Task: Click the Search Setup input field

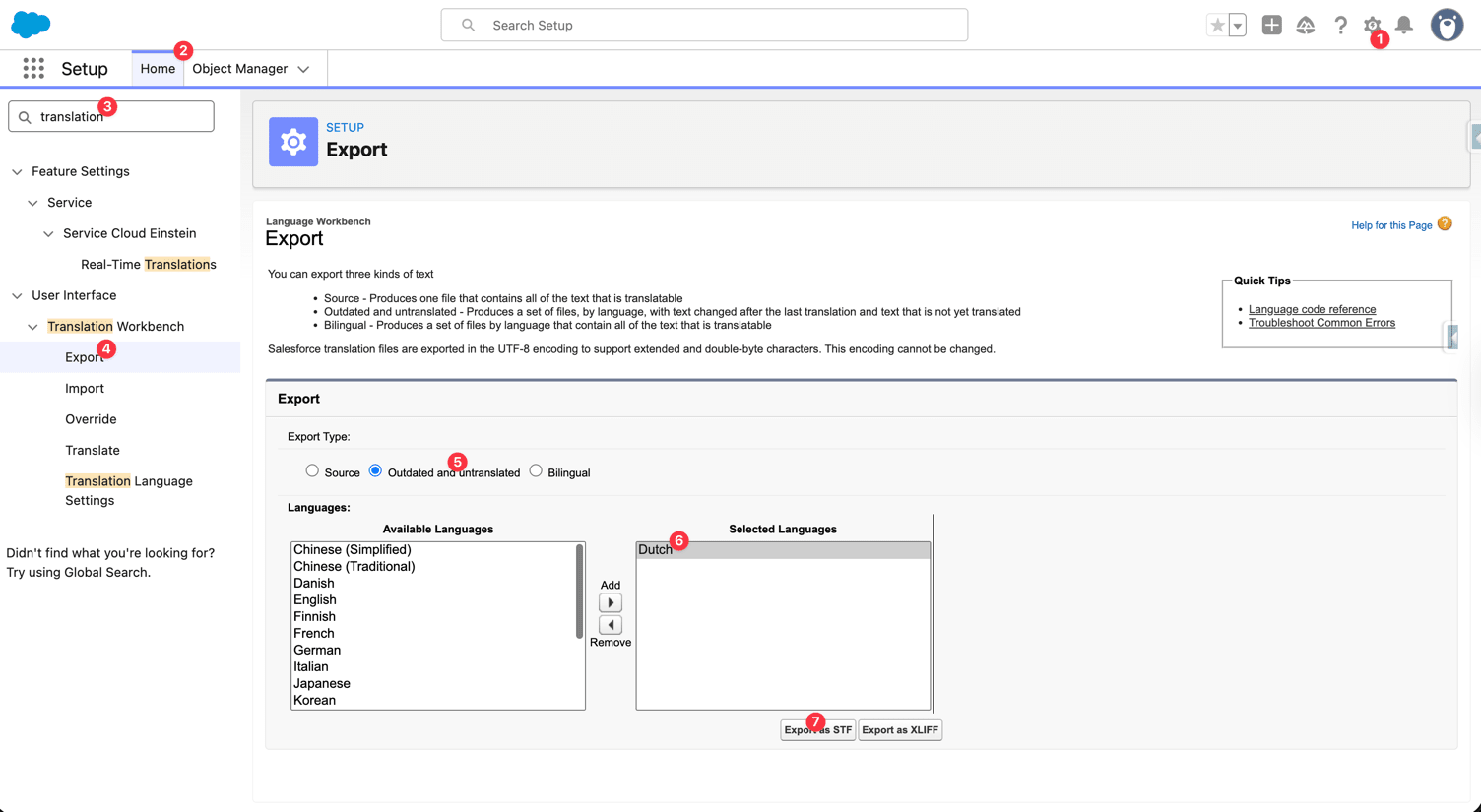Action: pos(704,26)
